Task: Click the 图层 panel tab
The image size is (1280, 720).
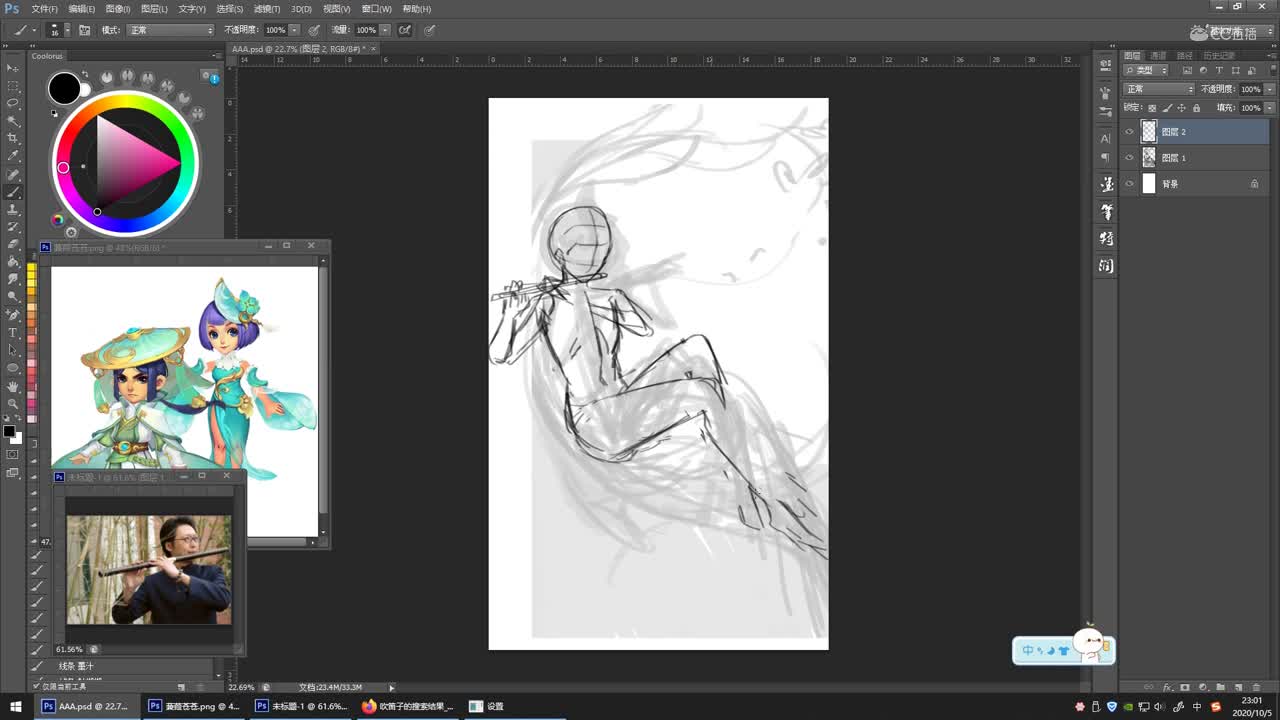Action: pyautogui.click(x=1132, y=56)
